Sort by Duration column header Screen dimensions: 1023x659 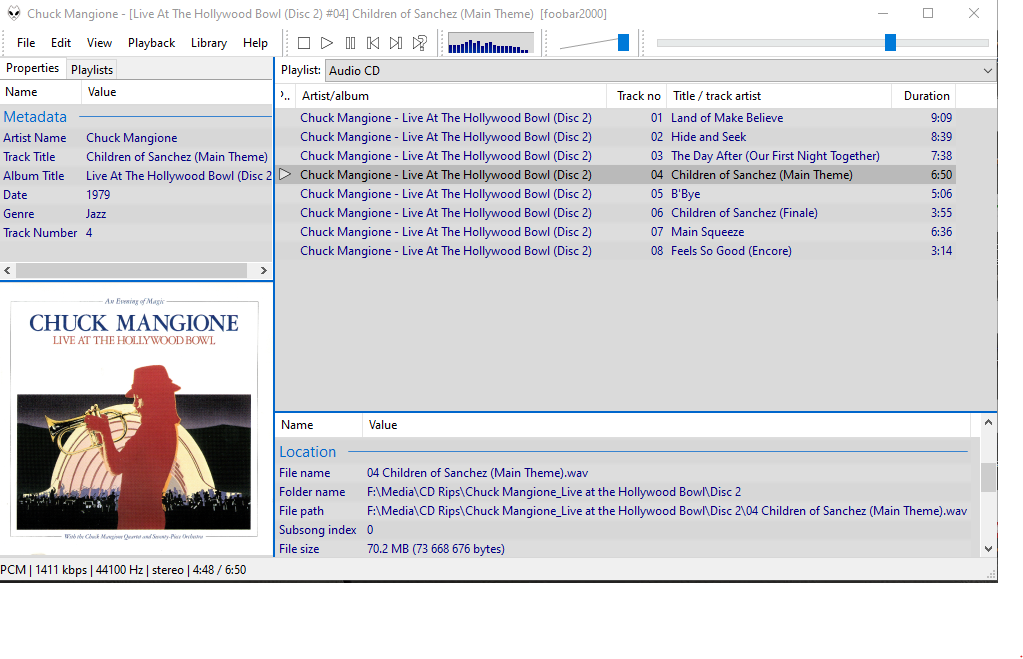click(x=924, y=96)
